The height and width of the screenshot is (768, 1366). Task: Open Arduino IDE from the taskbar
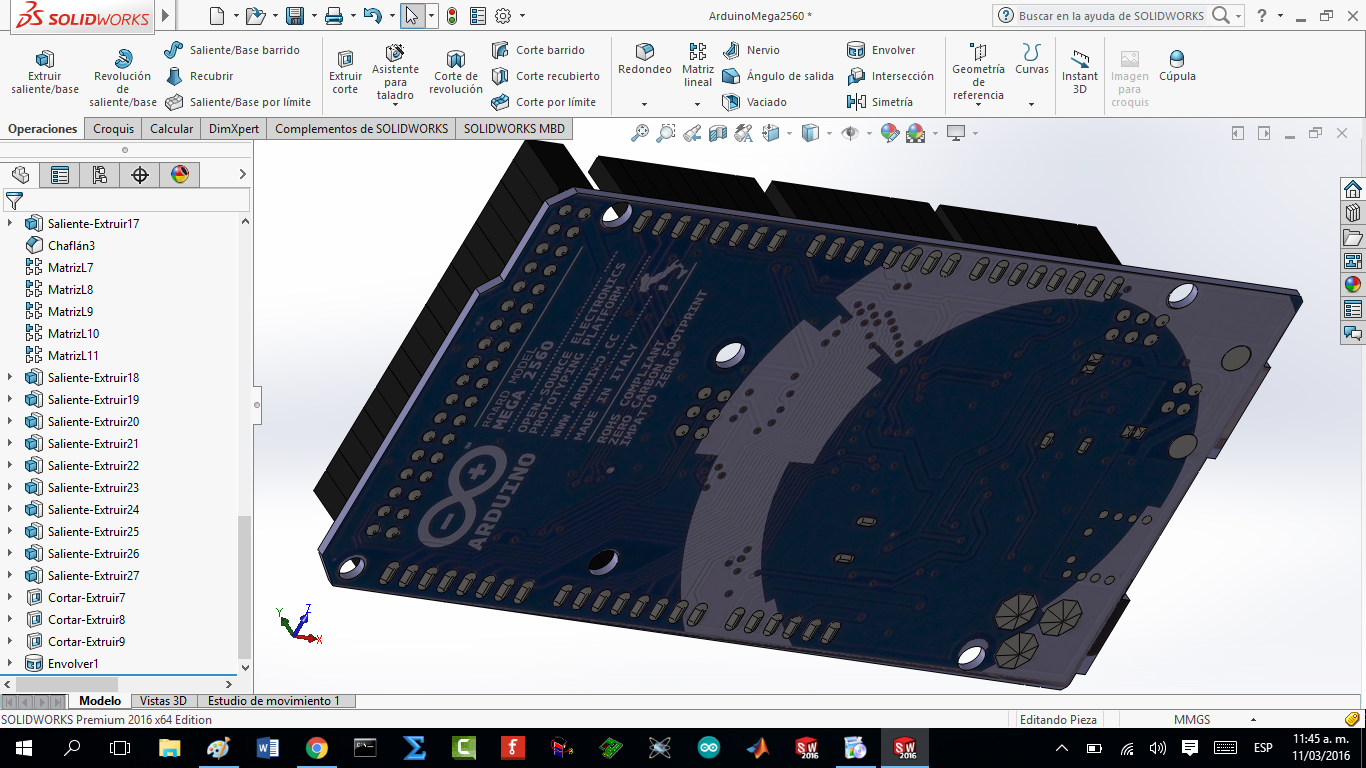[708, 747]
